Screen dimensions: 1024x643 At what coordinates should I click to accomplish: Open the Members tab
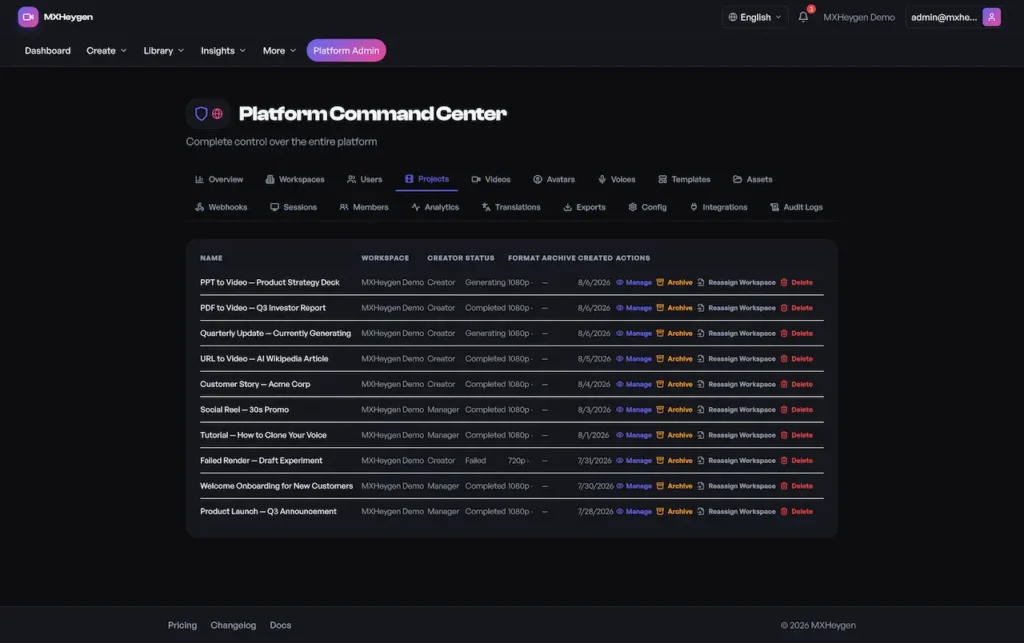(364, 208)
